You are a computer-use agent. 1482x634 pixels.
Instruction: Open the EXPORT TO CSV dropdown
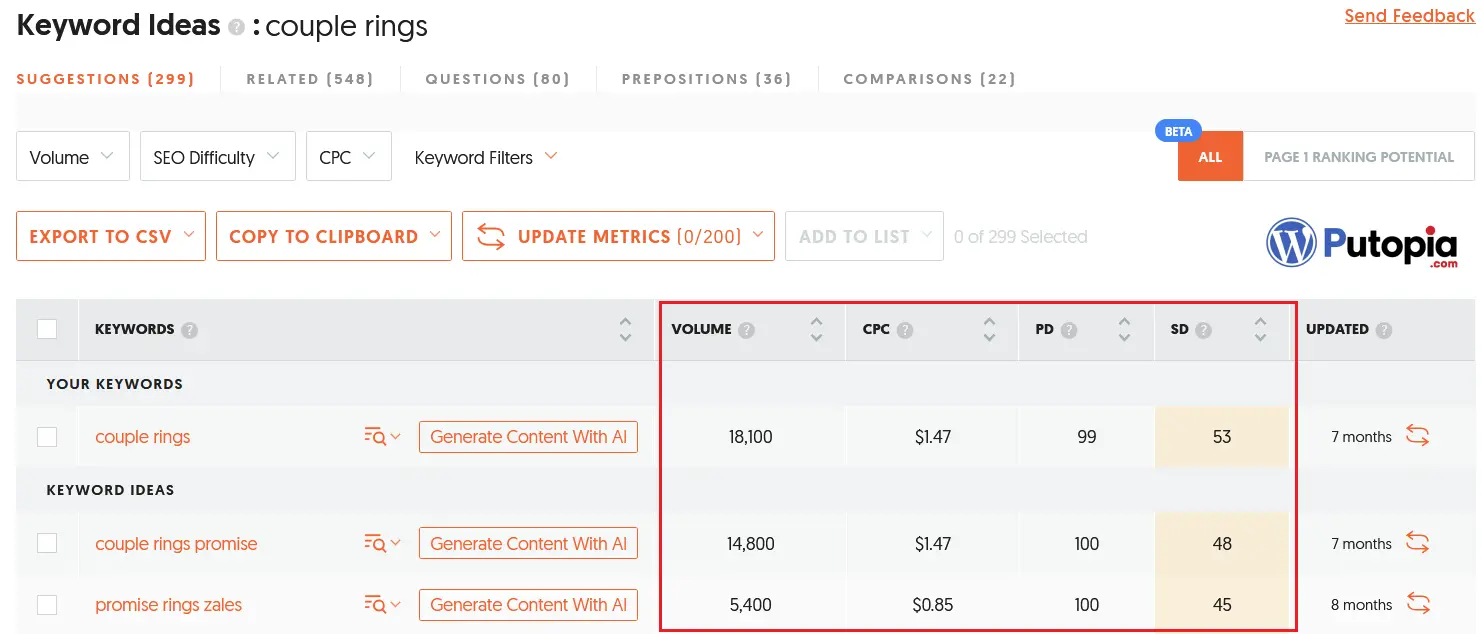point(111,237)
